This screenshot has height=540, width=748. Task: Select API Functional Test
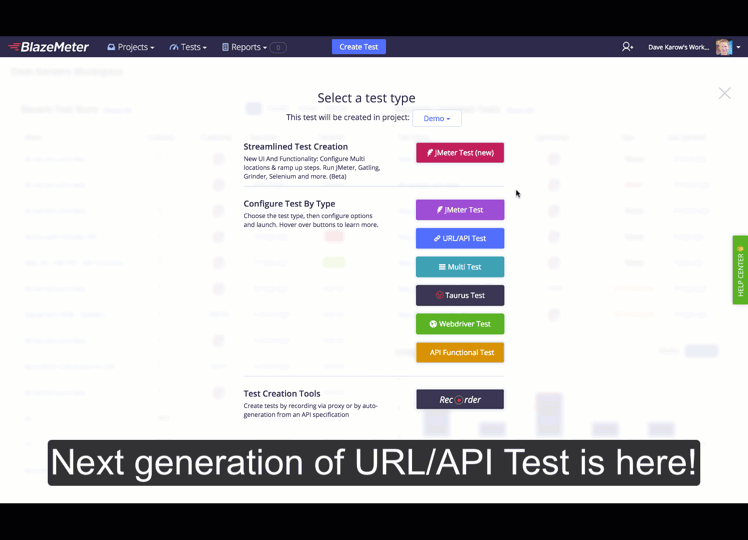point(460,353)
